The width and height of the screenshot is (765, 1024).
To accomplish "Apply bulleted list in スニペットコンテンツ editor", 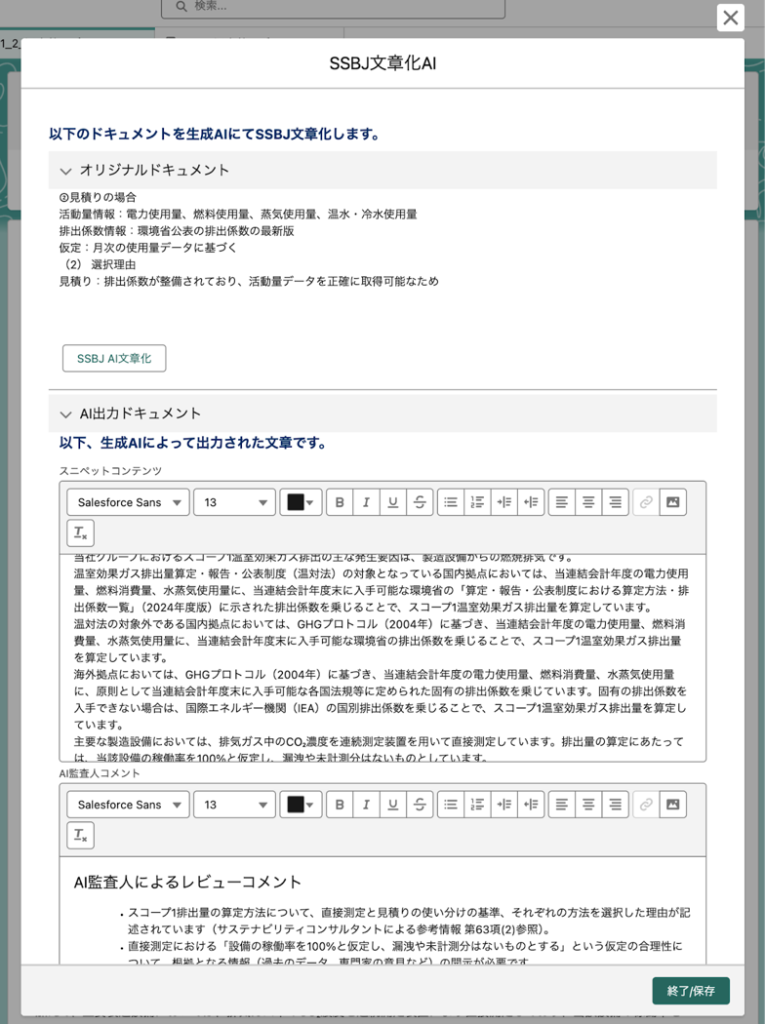I will click(x=451, y=502).
